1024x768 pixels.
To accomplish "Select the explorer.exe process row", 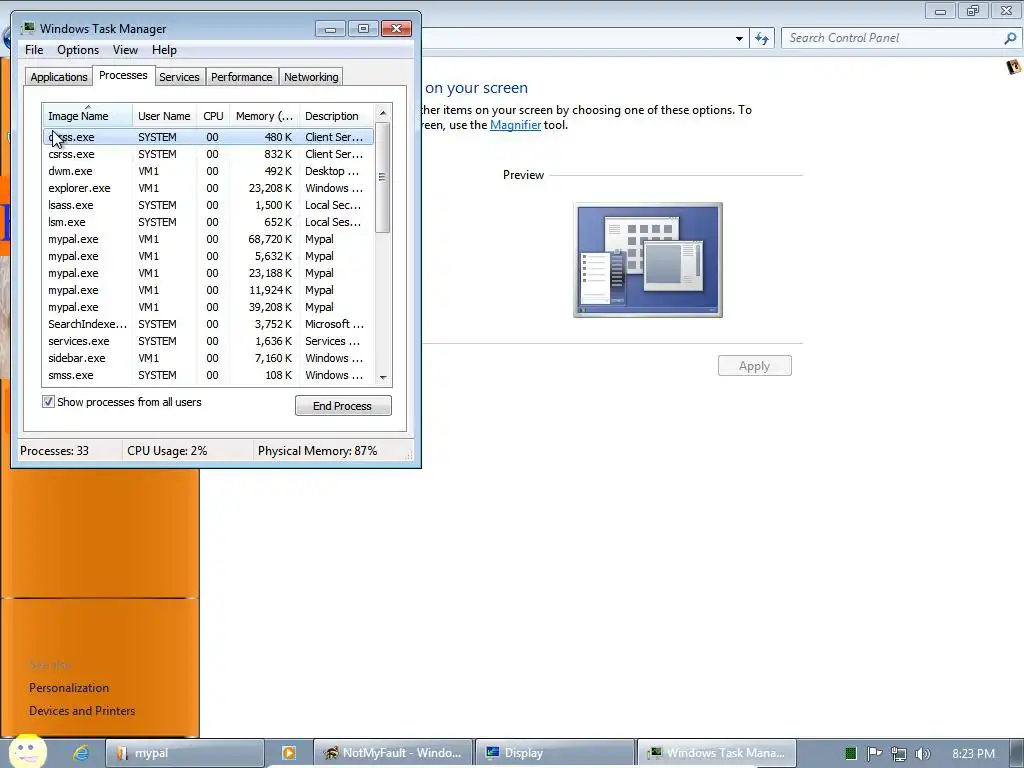I will pos(208,188).
